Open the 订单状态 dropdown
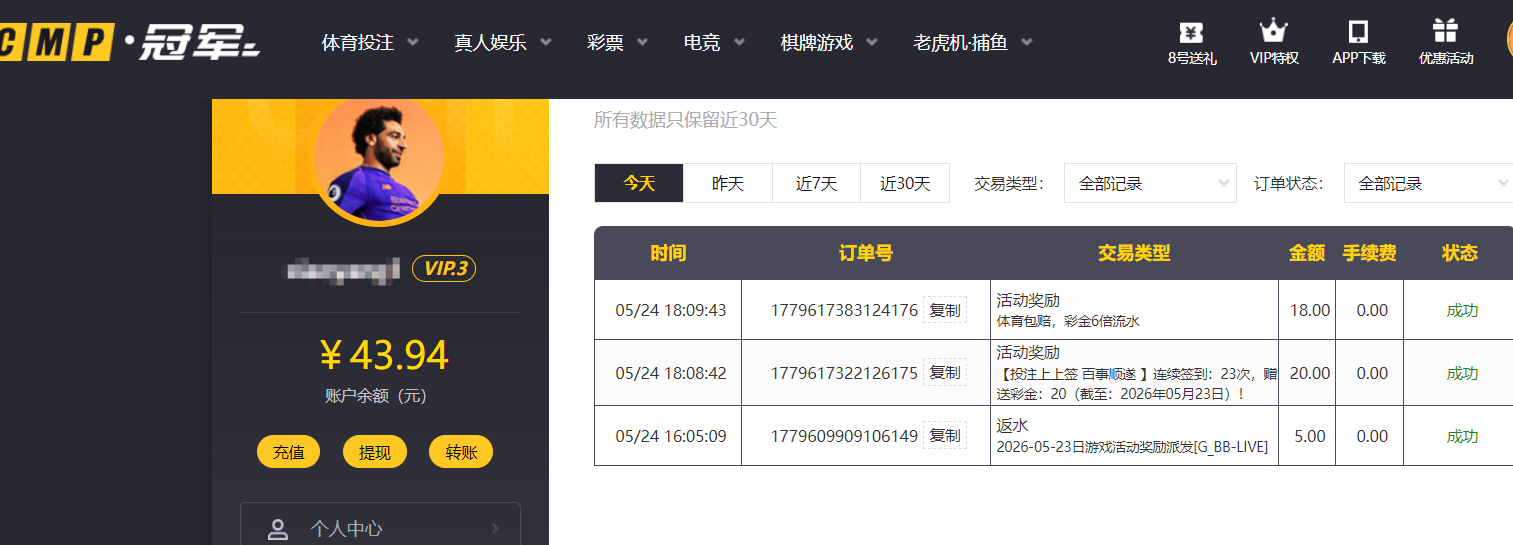 1428,183
